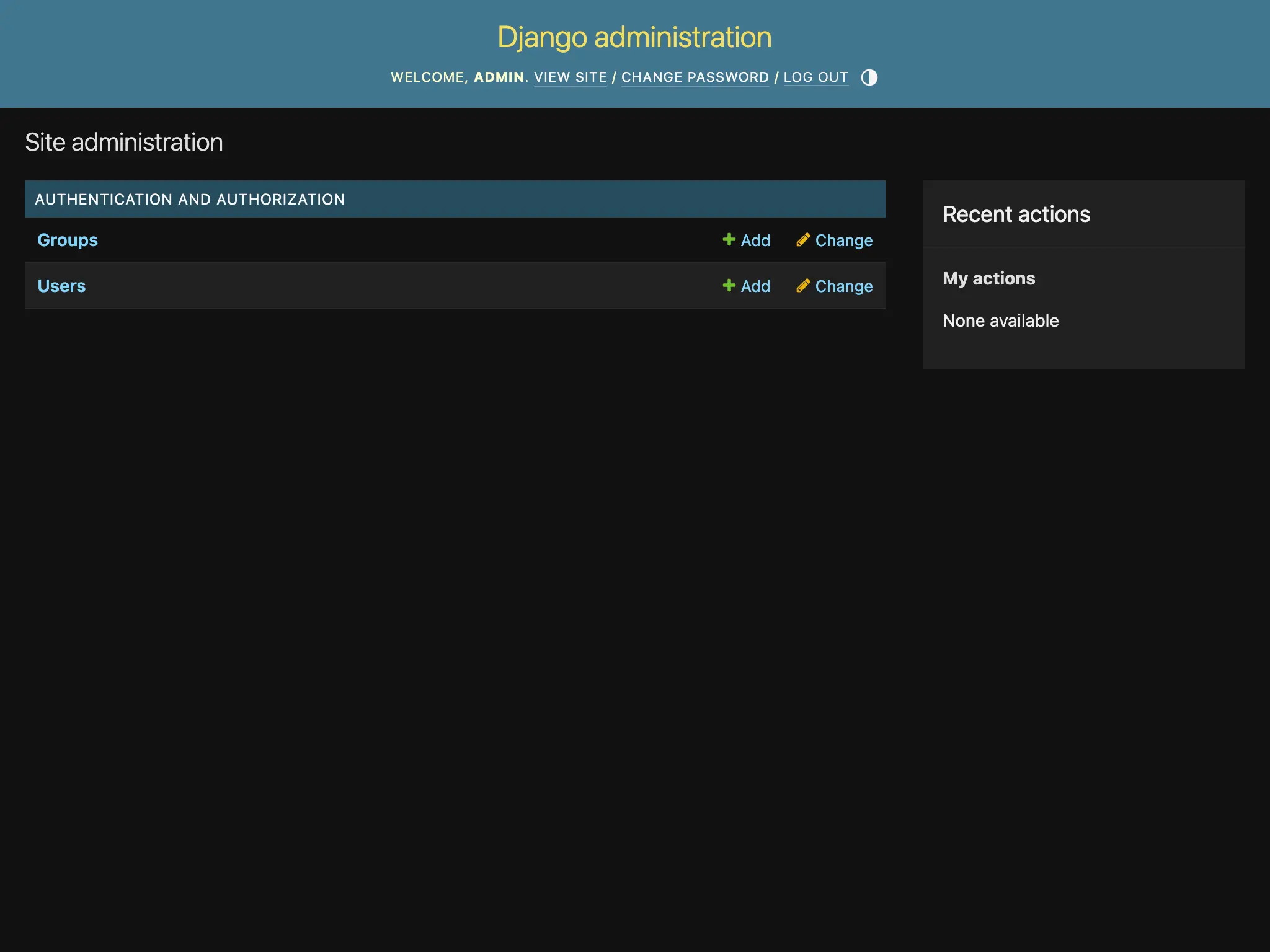The width and height of the screenshot is (1270, 952).
Task: Click the pencil icon next to Users Change
Action: pos(803,286)
